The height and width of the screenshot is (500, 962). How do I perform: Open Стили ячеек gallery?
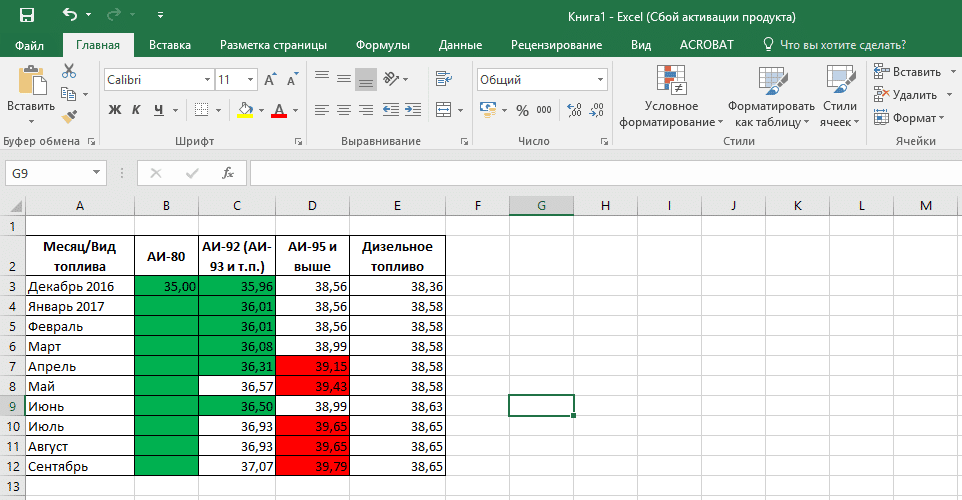tap(840, 96)
